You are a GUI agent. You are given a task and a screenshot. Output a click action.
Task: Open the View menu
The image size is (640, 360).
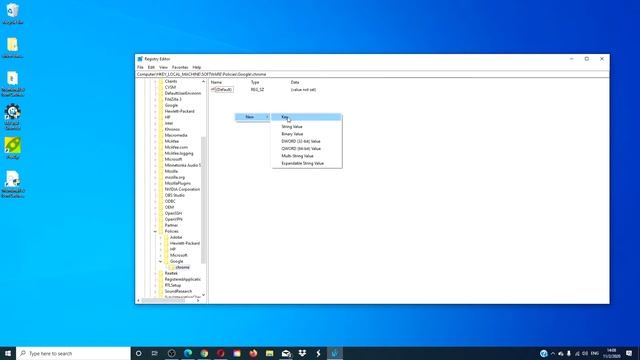(x=163, y=67)
